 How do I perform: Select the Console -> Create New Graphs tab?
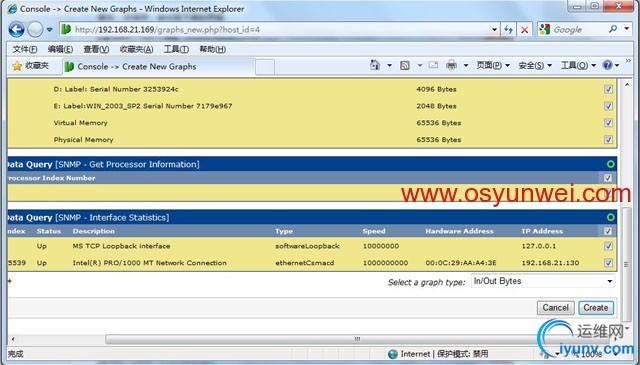point(158,67)
